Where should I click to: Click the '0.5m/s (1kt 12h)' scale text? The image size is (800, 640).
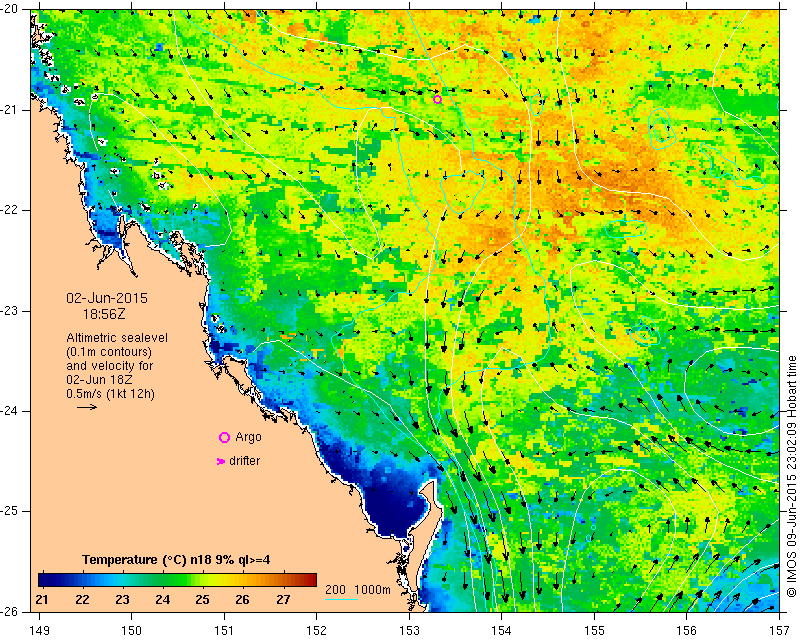(111, 393)
